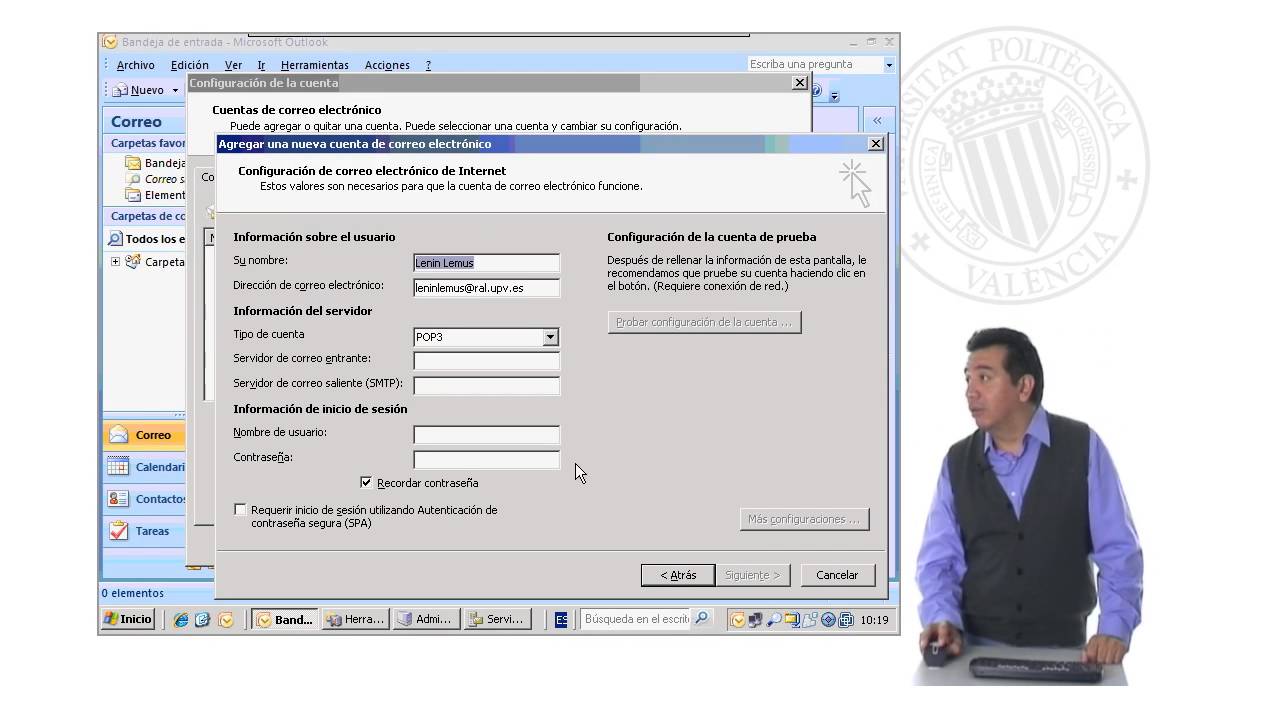
Task: Click the Carpetas personal folders icon
Action: (x=133, y=261)
